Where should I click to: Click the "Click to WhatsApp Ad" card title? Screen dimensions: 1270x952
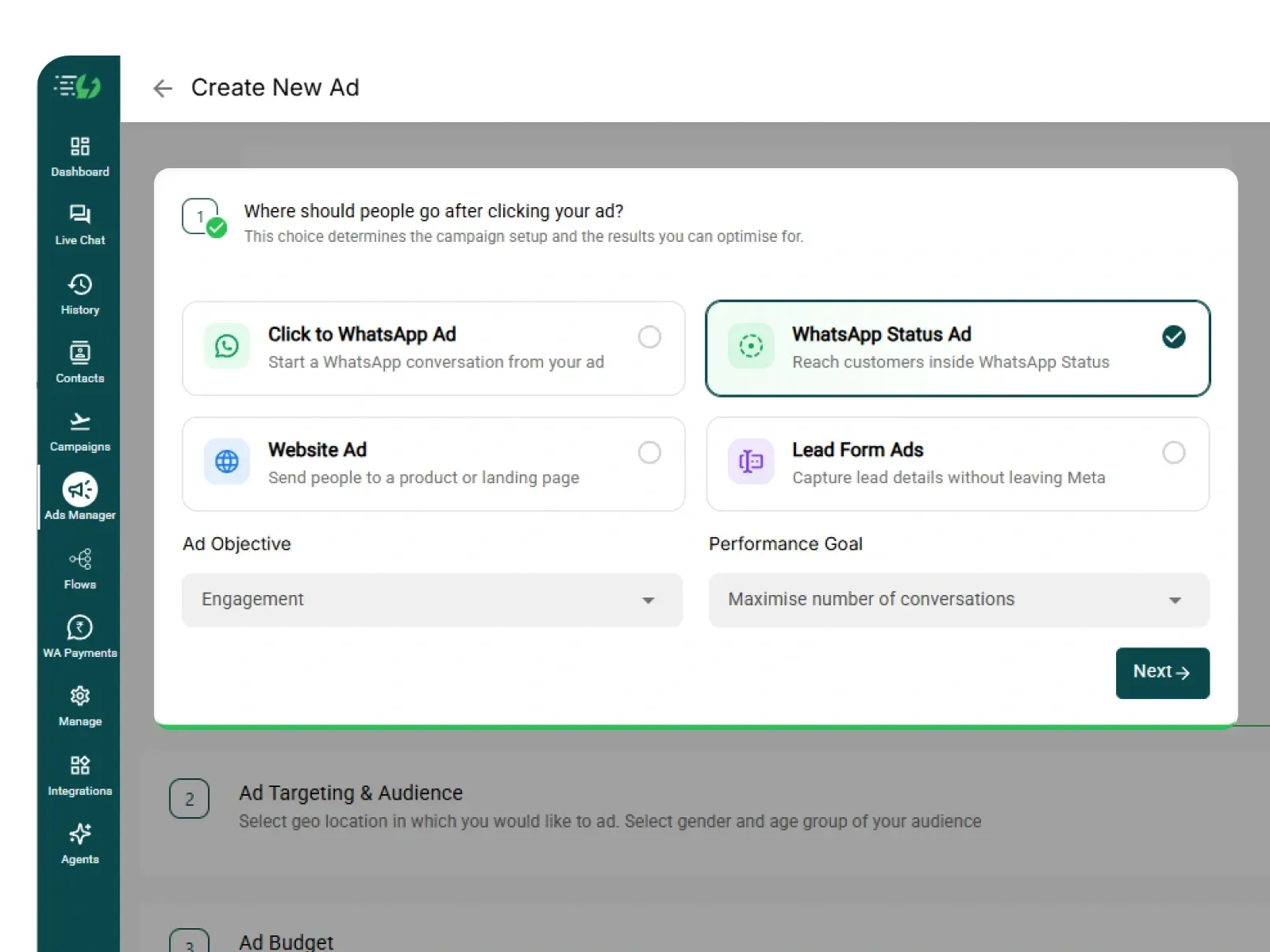click(x=362, y=335)
